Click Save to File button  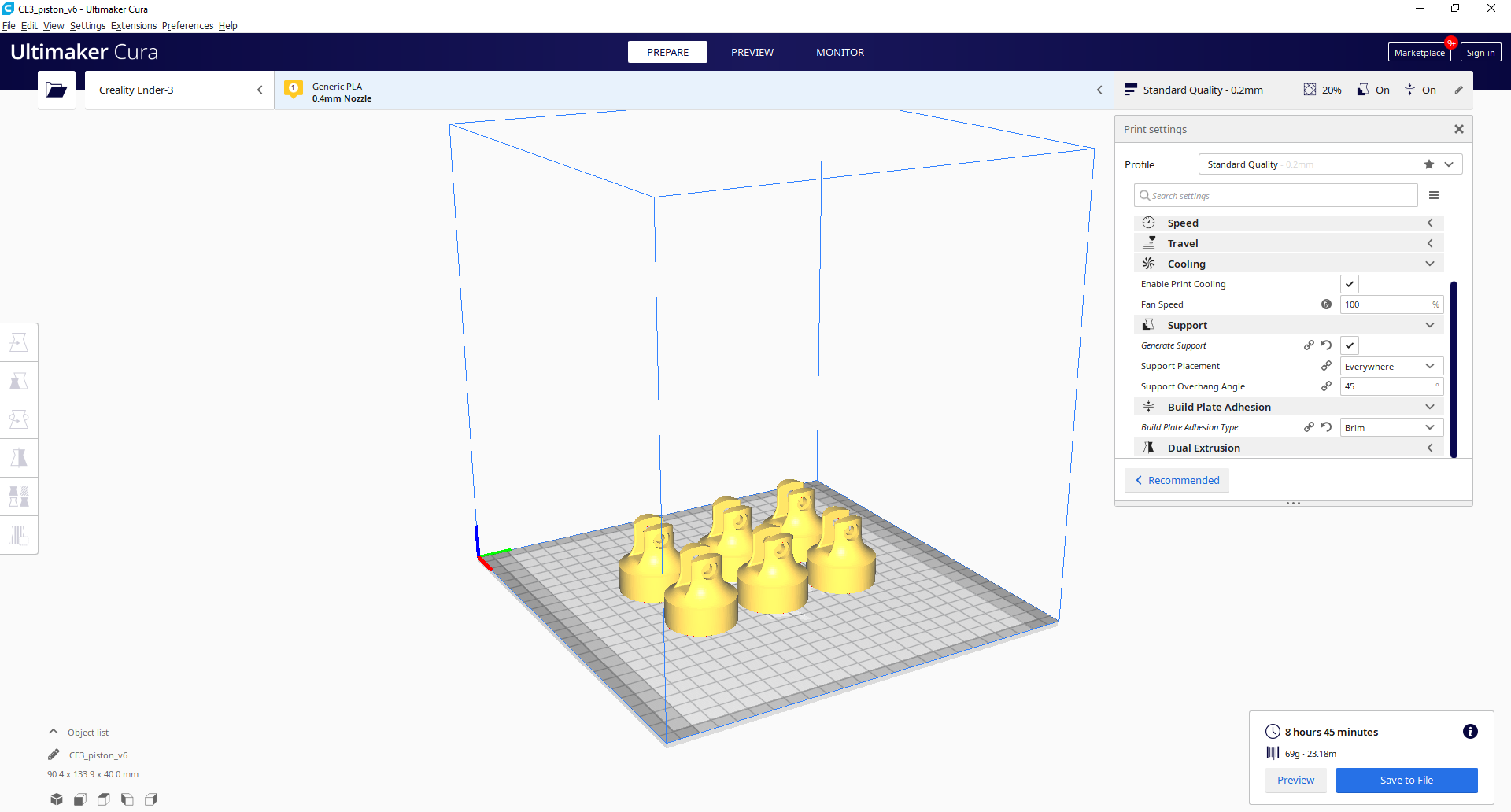point(1406,780)
